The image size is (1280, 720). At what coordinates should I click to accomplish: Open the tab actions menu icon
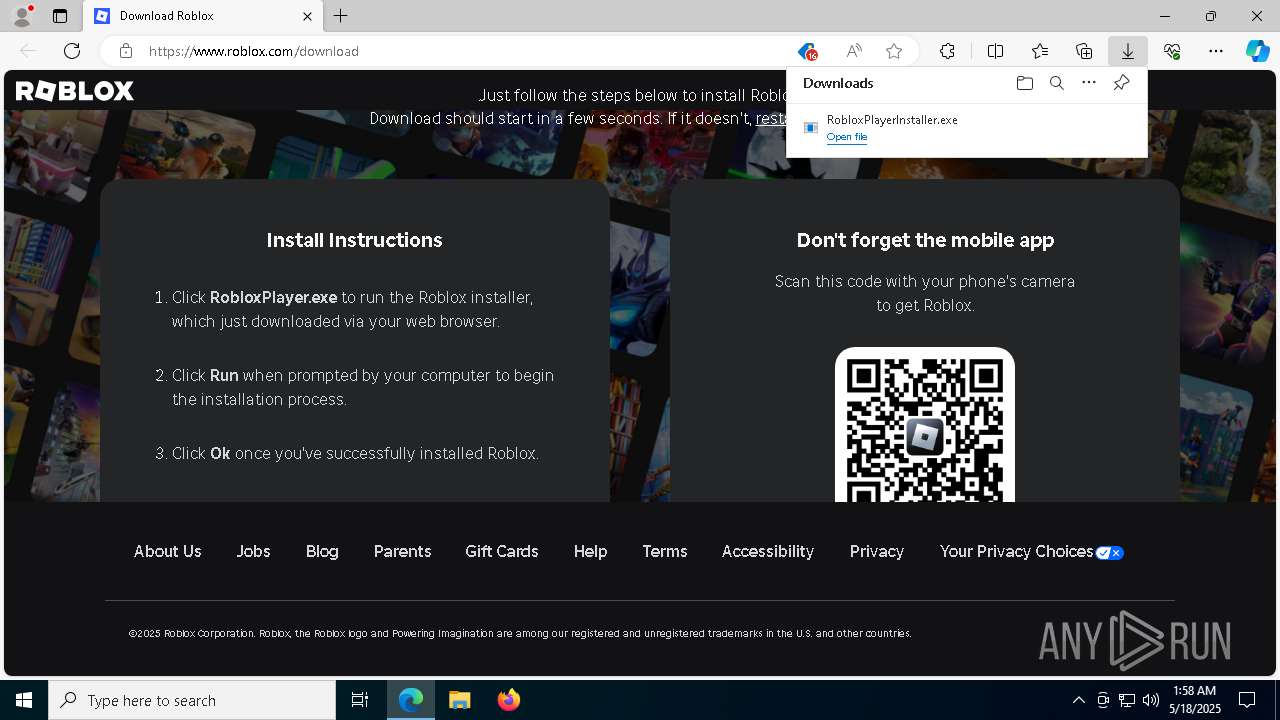[x=60, y=16]
